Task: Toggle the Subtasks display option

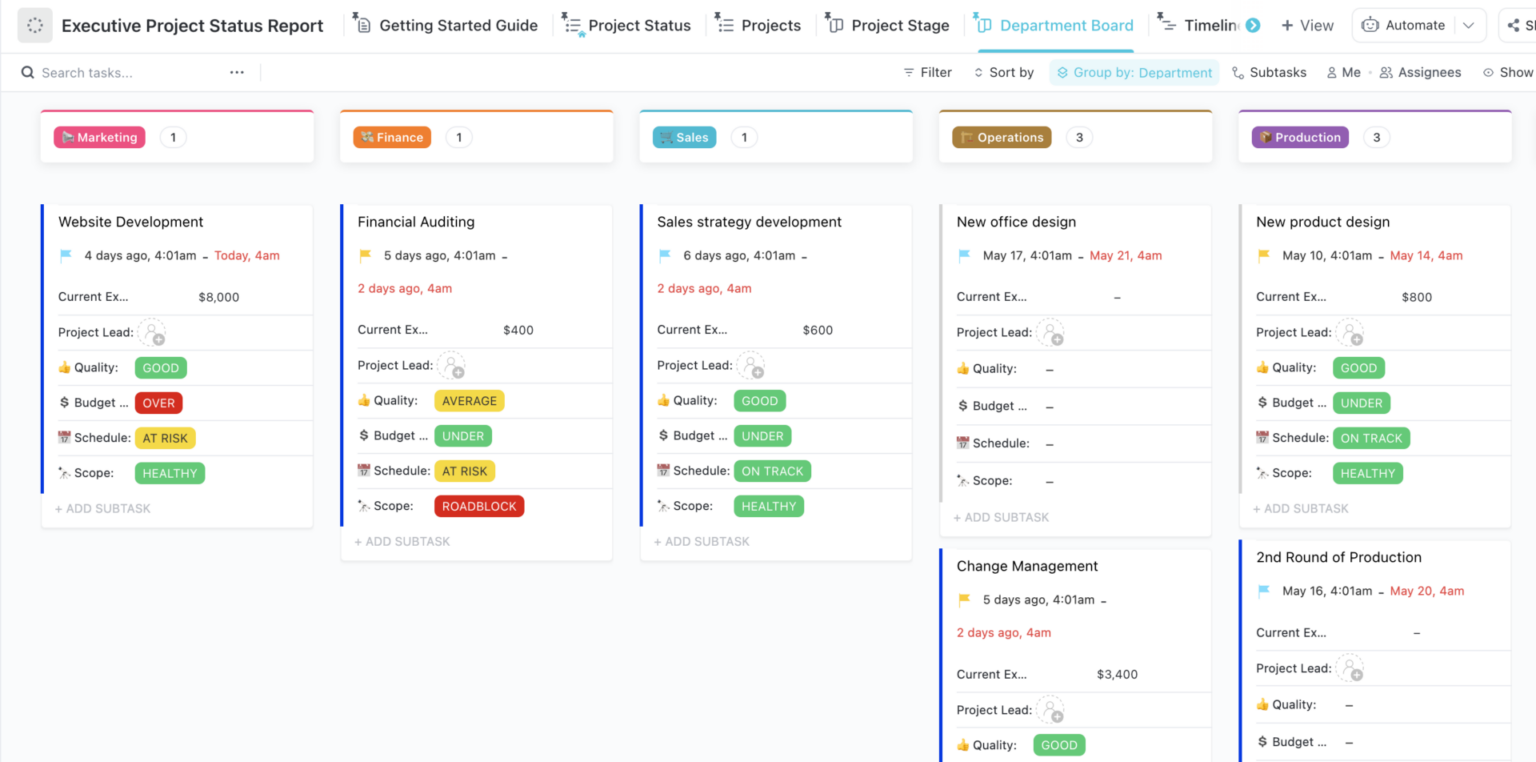Action: pos(1269,72)
